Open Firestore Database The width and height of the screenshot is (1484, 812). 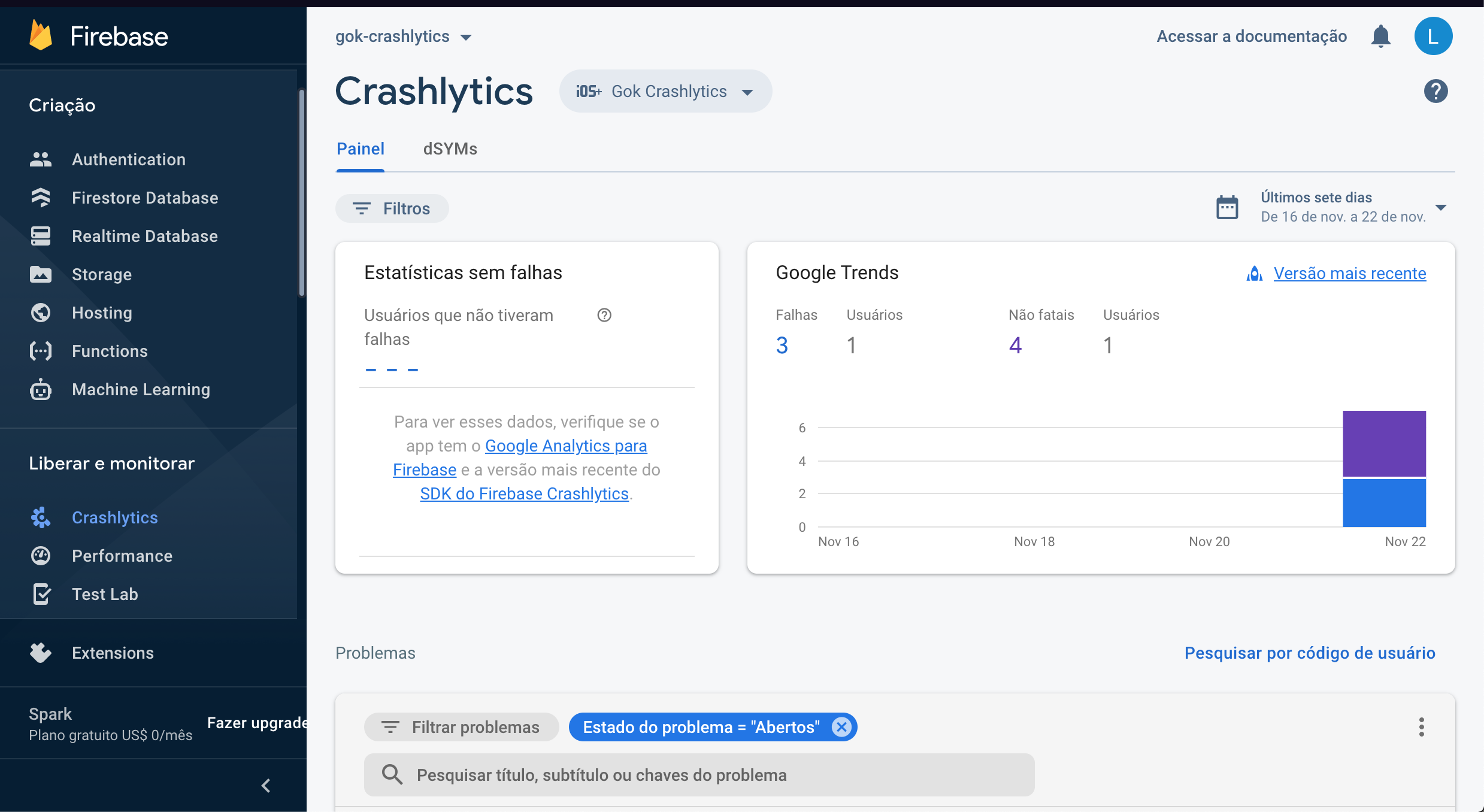145,198
